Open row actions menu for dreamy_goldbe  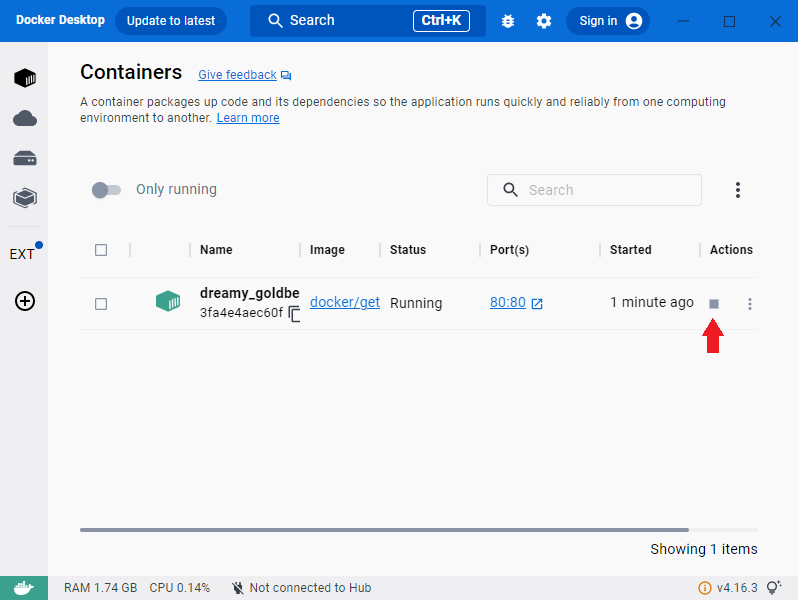(750, 304)
